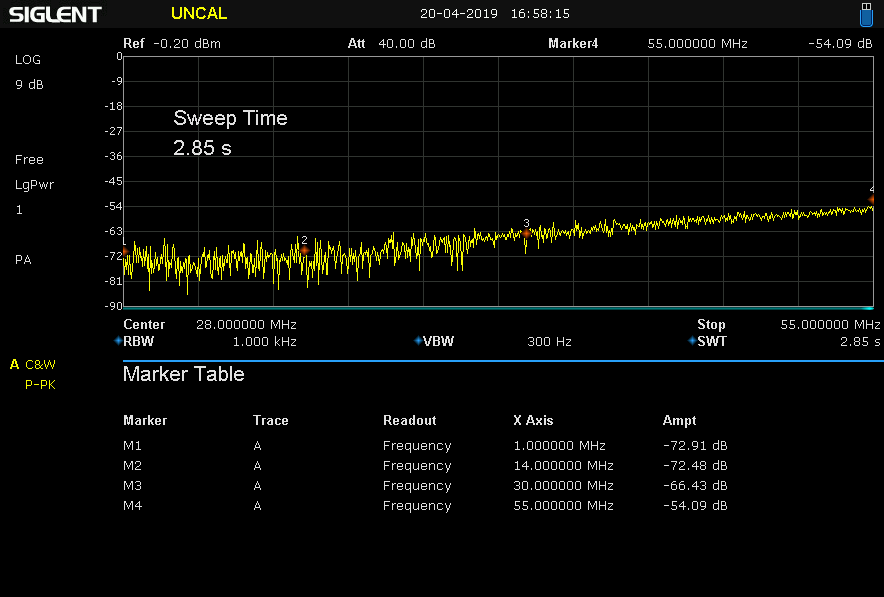This screenshot has height=597, width=884.
Task: Click the 9 dB scale per division label
Action: [x=29, y=85]
